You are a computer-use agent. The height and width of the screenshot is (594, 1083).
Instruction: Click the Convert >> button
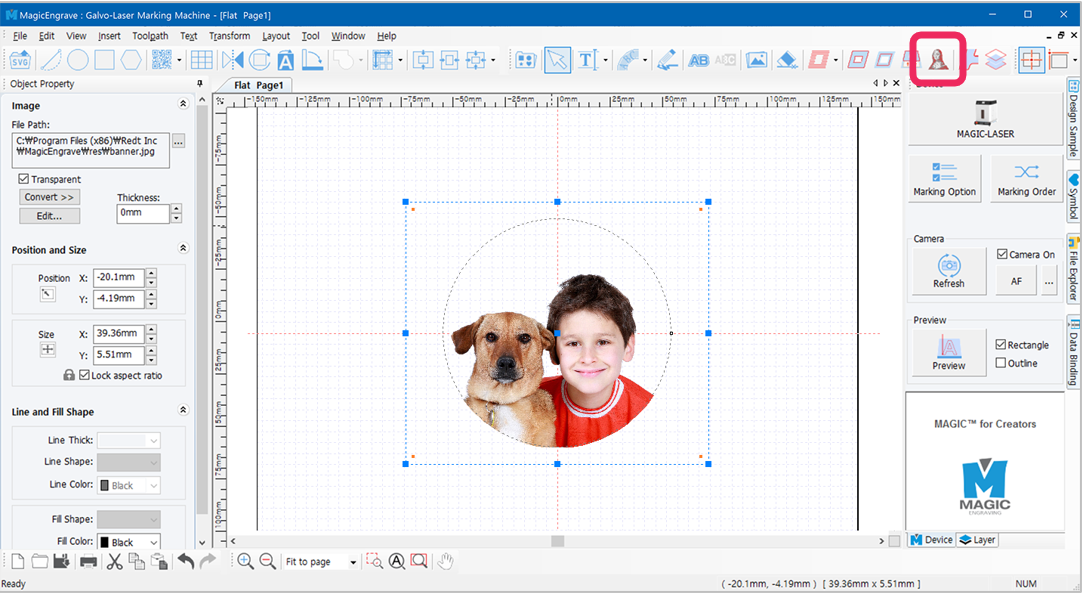[x=49, y=197]
